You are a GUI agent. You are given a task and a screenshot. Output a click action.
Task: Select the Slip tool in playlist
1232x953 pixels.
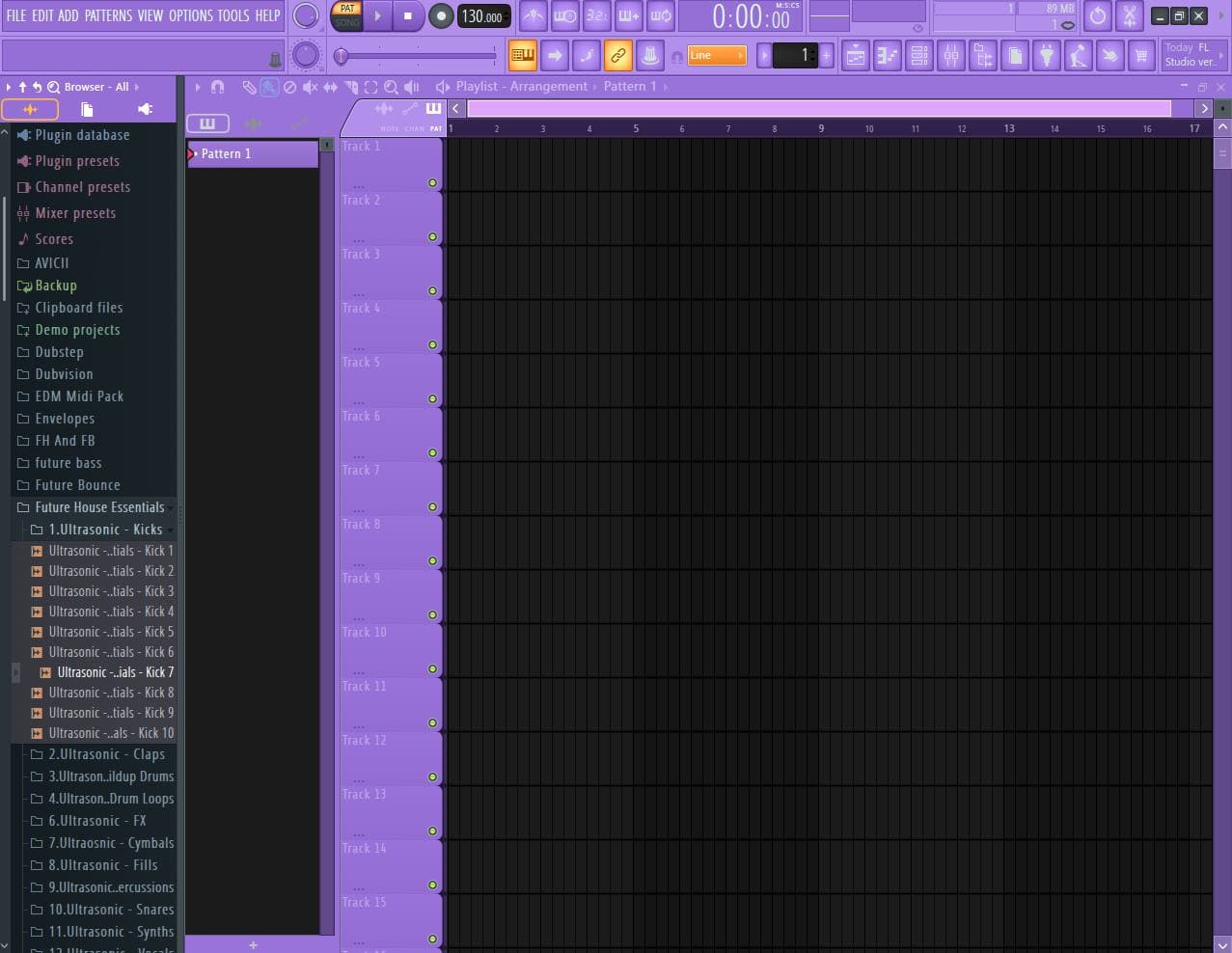coord(330,87)
